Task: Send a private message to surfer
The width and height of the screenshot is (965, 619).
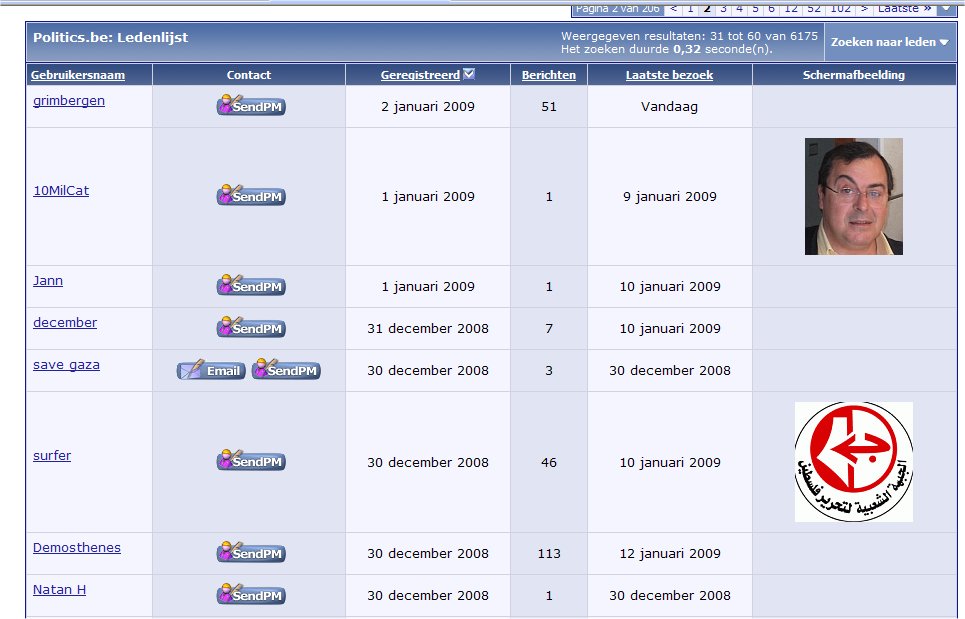Action: coord(251,462)
